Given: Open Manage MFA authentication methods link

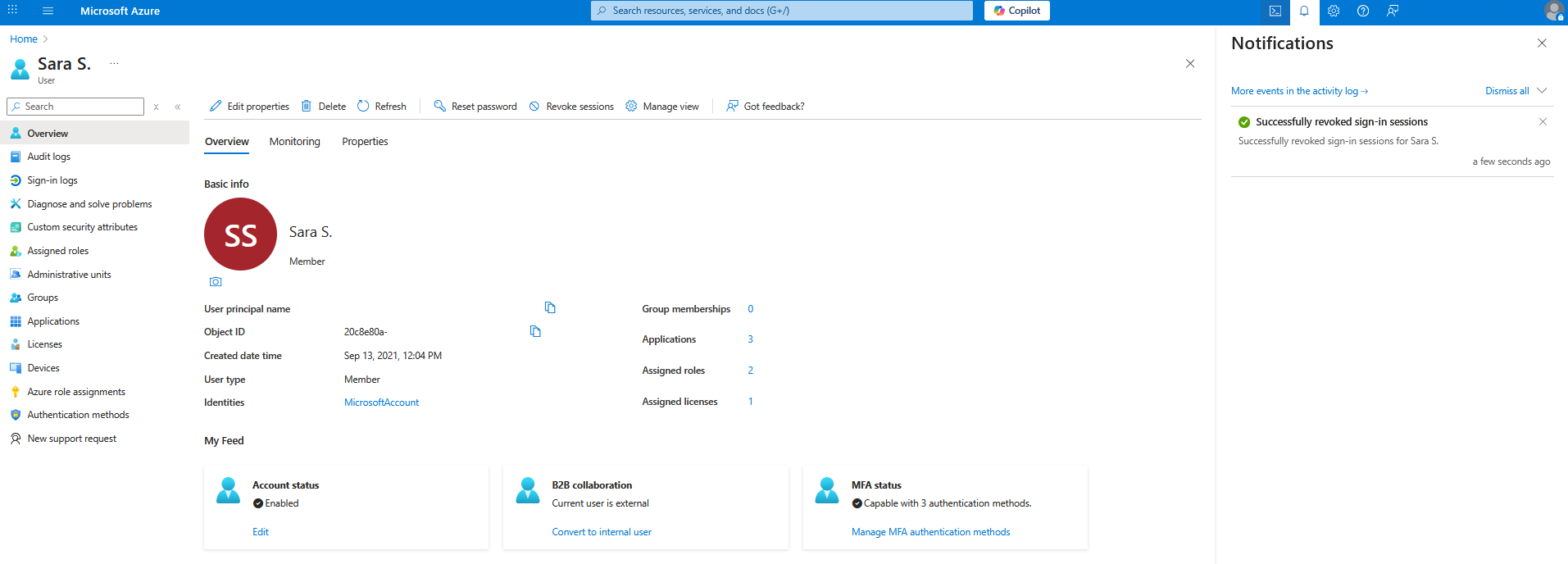Looking at the screenshot, I should pyautogui.click(x=930, y=532).
